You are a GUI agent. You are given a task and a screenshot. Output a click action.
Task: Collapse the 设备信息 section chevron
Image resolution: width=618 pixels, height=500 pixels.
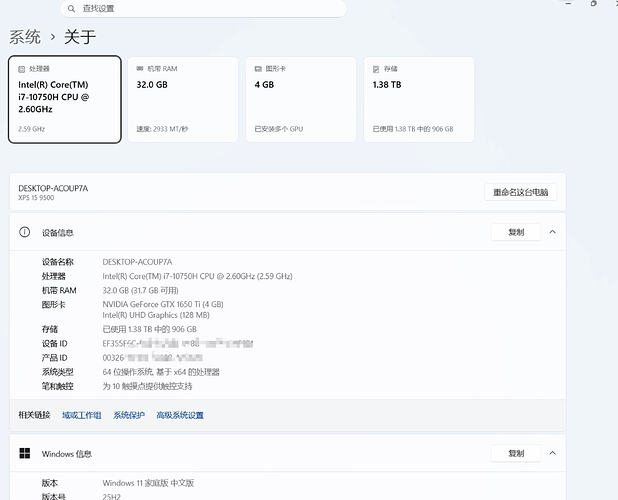pyautogui.click(x=553, y=232)
